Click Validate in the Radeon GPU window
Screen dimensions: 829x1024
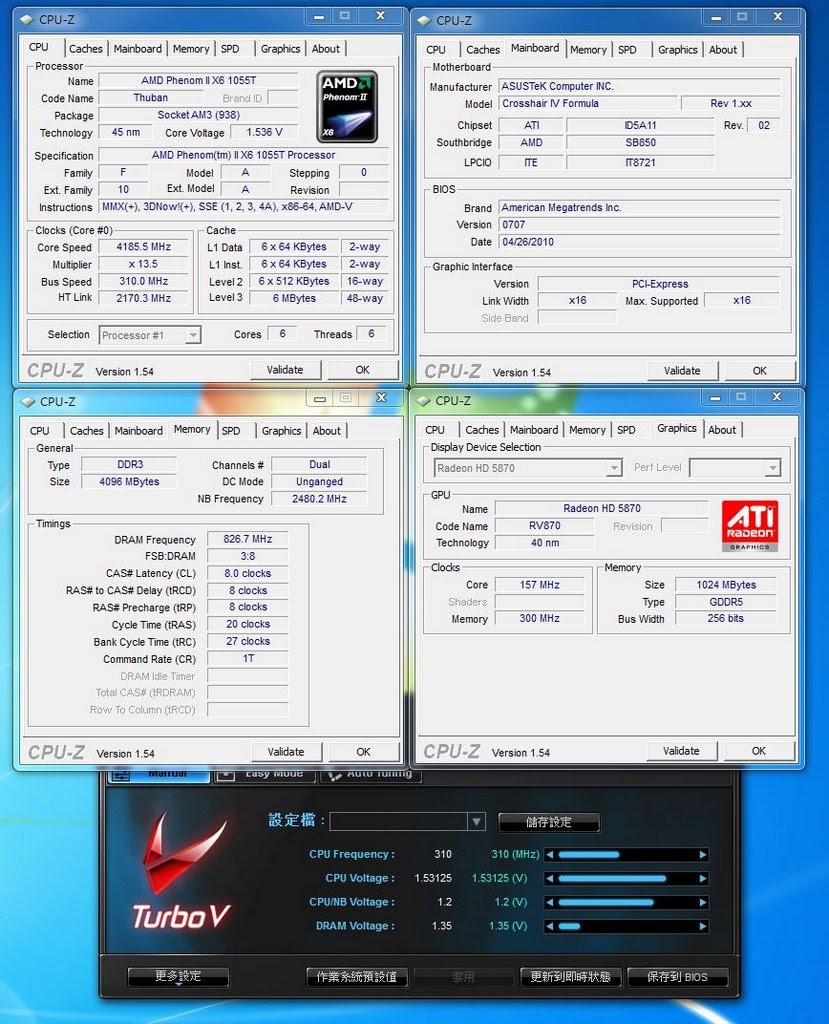click(681, 751)
